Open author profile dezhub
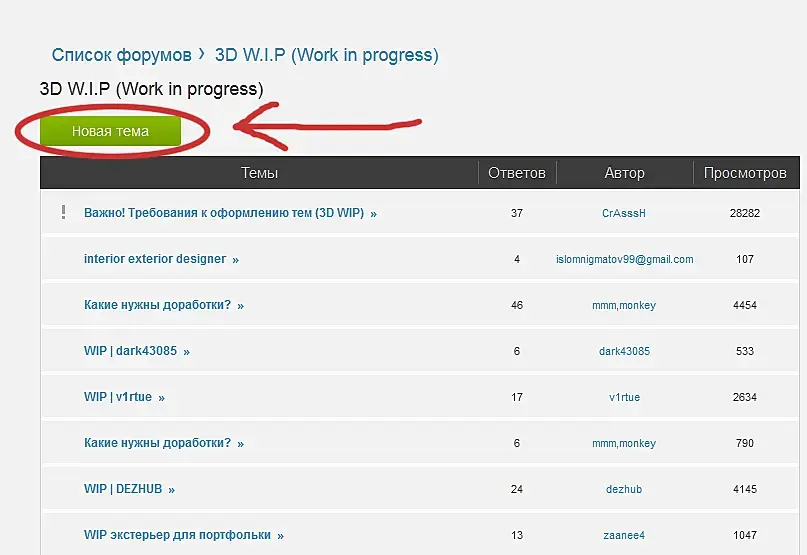807x555 pixels. 624,489
